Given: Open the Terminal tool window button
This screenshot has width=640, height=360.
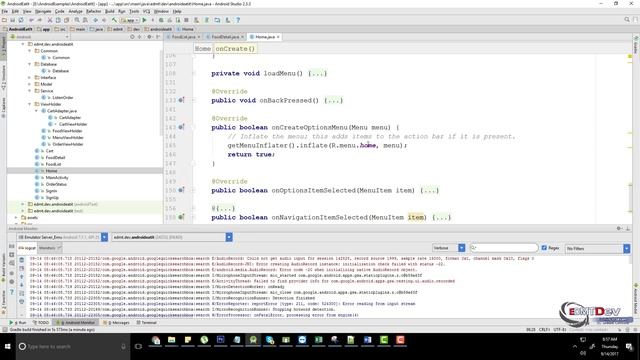Looking at the screenshot, I should coord(146,322).
